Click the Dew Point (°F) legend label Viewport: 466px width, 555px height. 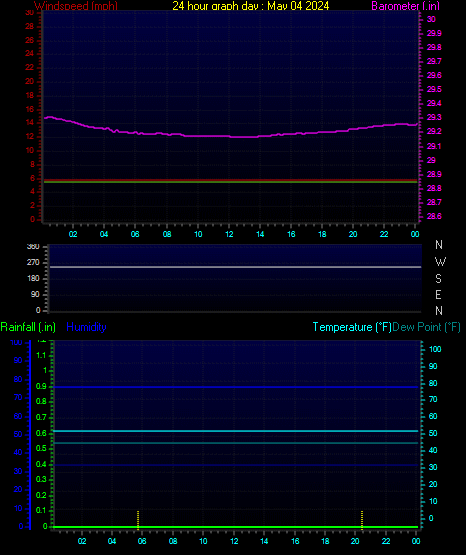[x=426, y=327]
